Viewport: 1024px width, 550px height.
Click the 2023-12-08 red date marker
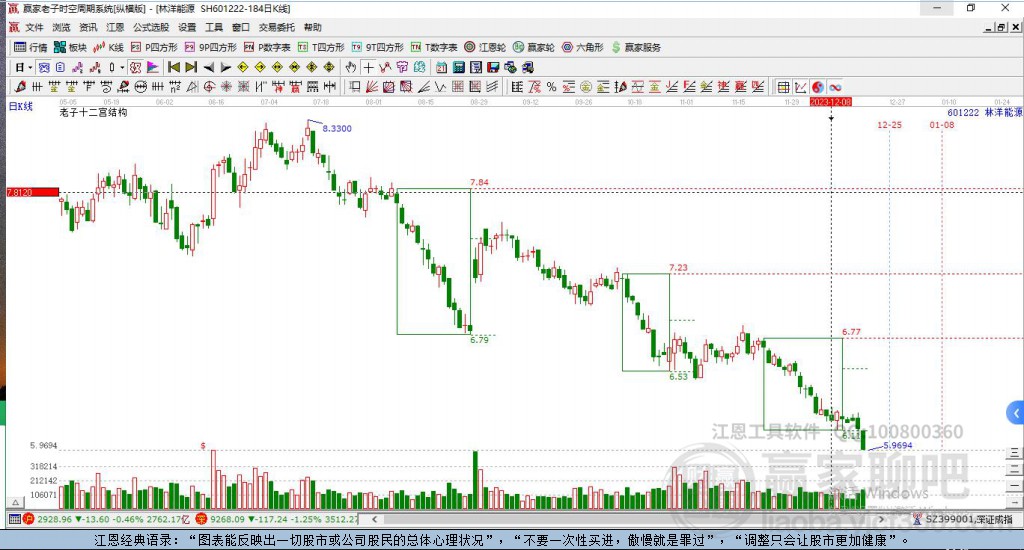pyautogui.click(x=831, y=102)
